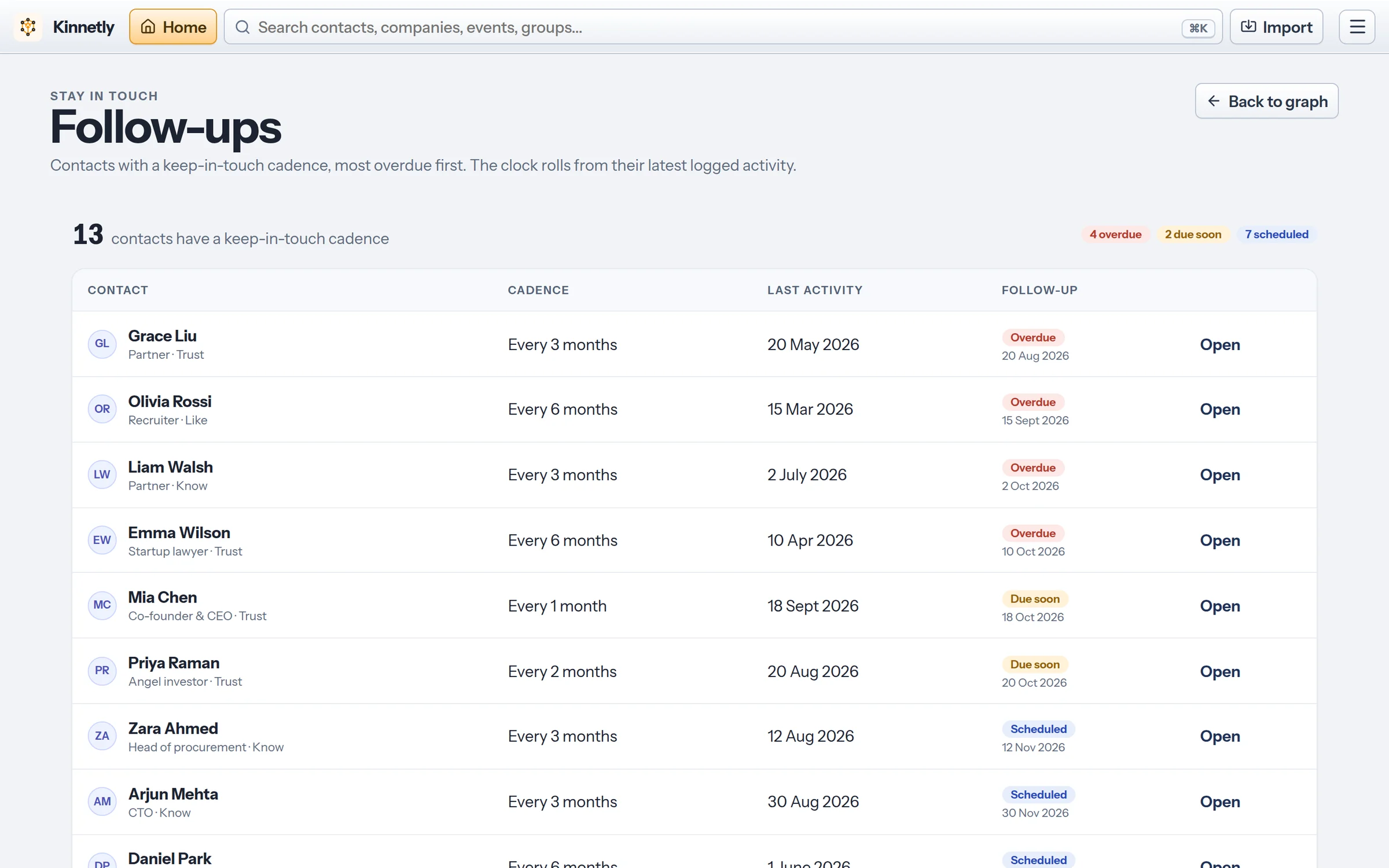Click the '4 overdue' summary badge
1389x868 pixels.
(x=1115, y=234)
